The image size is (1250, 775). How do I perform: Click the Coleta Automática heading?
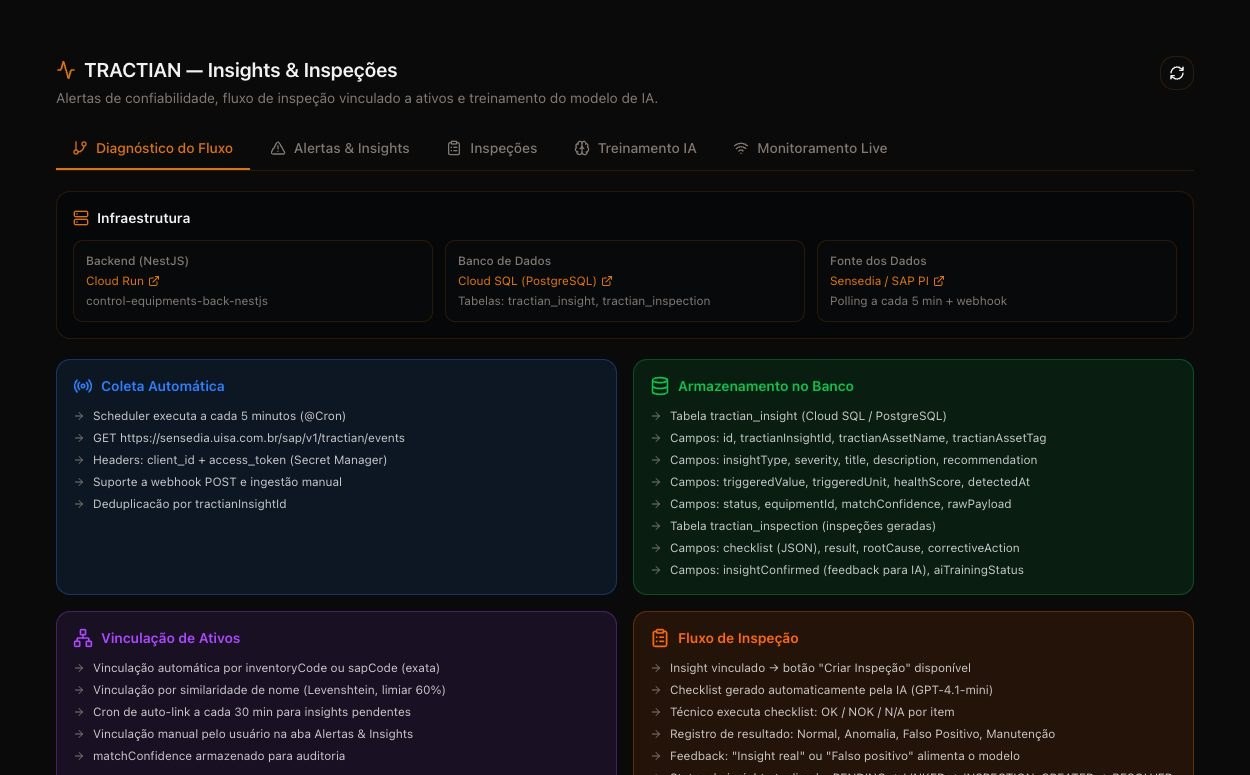click(163, 386)
